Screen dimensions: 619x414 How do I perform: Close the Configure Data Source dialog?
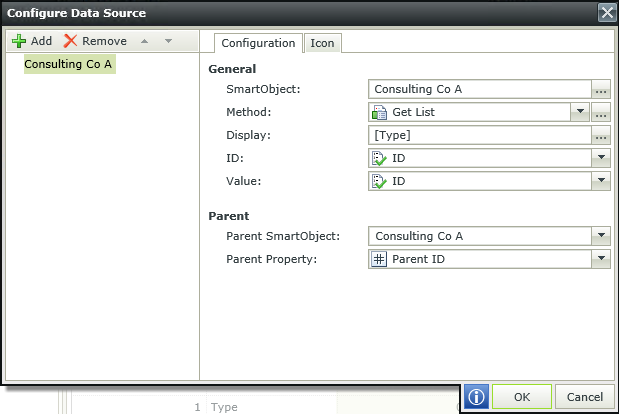(x=607, y=13)
